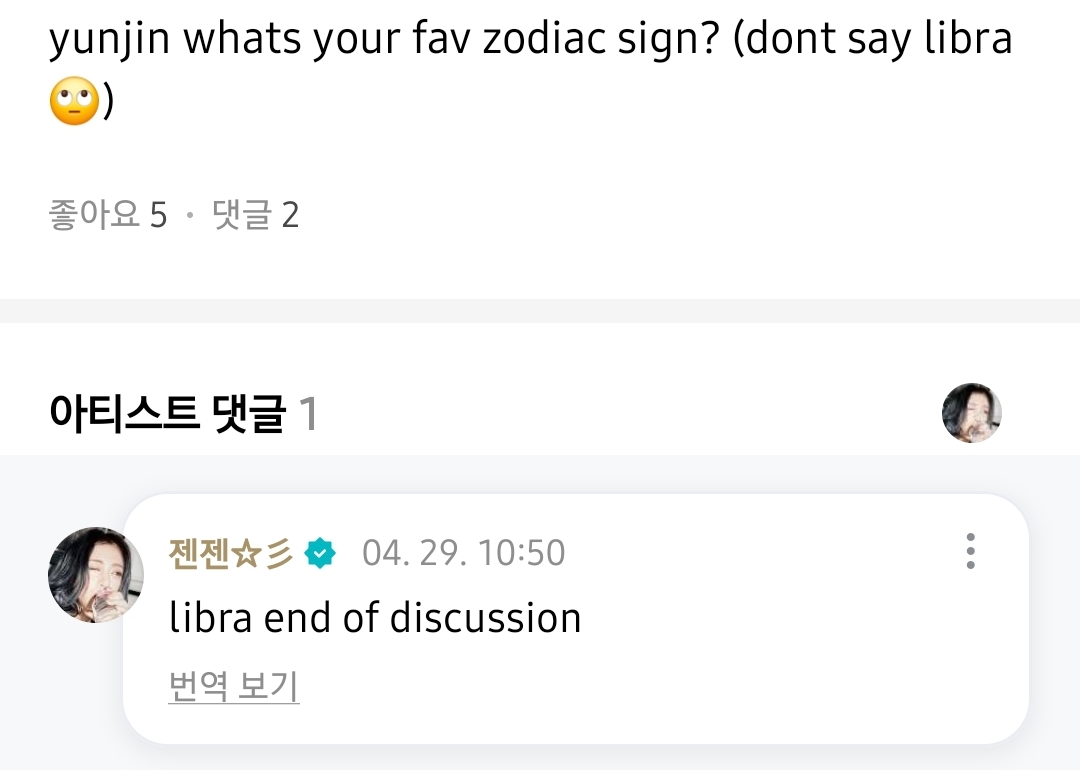Click the artist name 젠젠
This screenshot has width=1080, height=770.
(x=200, y=553)
